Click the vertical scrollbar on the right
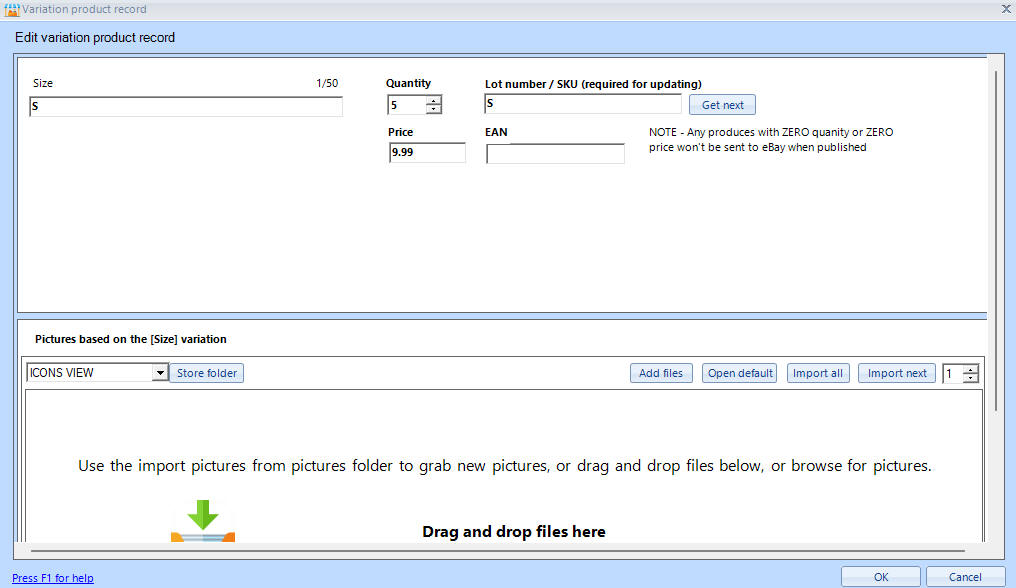 point(997,240)
